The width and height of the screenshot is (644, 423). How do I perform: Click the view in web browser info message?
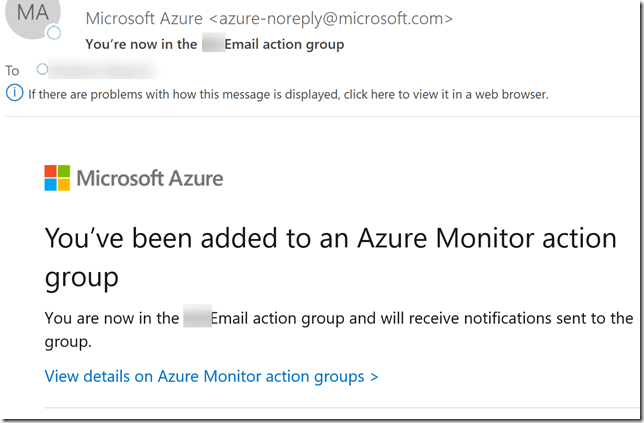point(287,94)
